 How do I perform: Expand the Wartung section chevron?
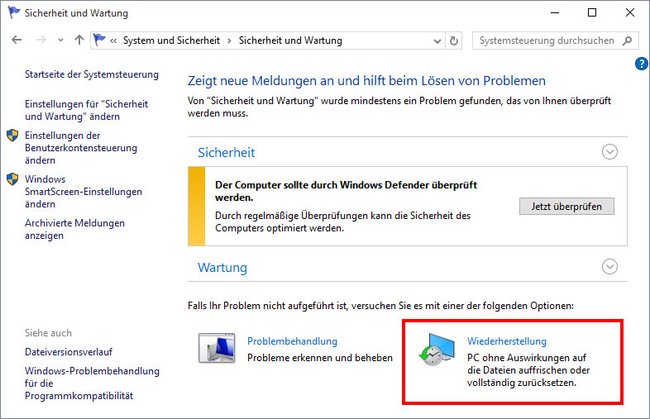point(609,266)
